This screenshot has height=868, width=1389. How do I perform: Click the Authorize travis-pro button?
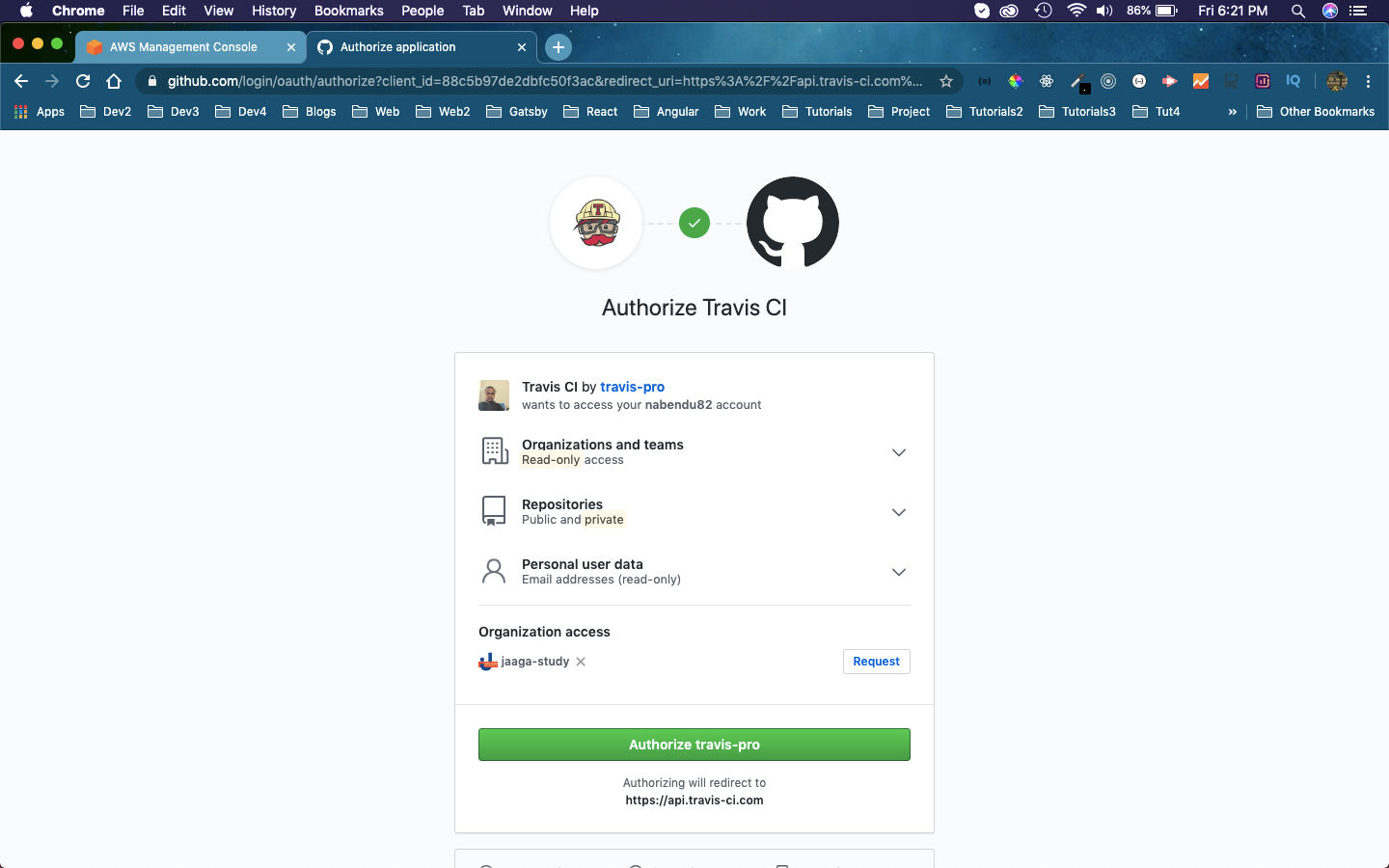694,745
